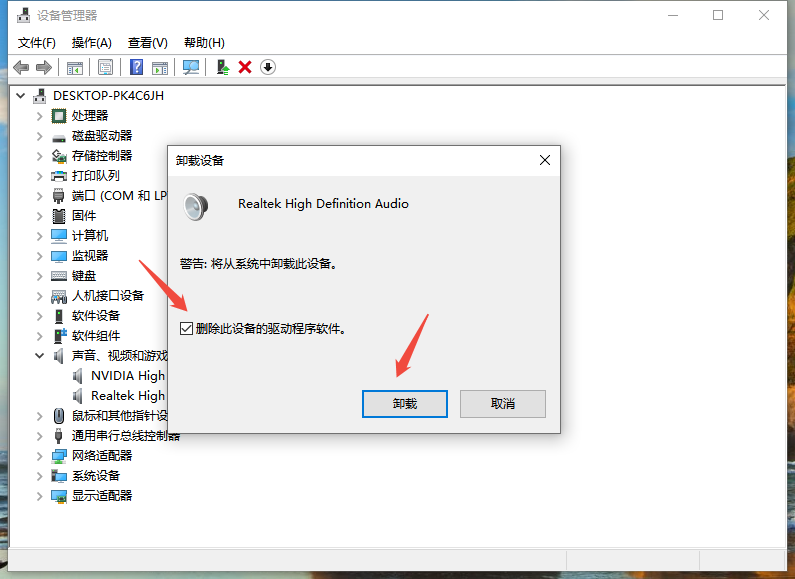This screenshot has height=579, width=795.
Task: Open the 查看(V) menu
Action: [x=148, y=43]
